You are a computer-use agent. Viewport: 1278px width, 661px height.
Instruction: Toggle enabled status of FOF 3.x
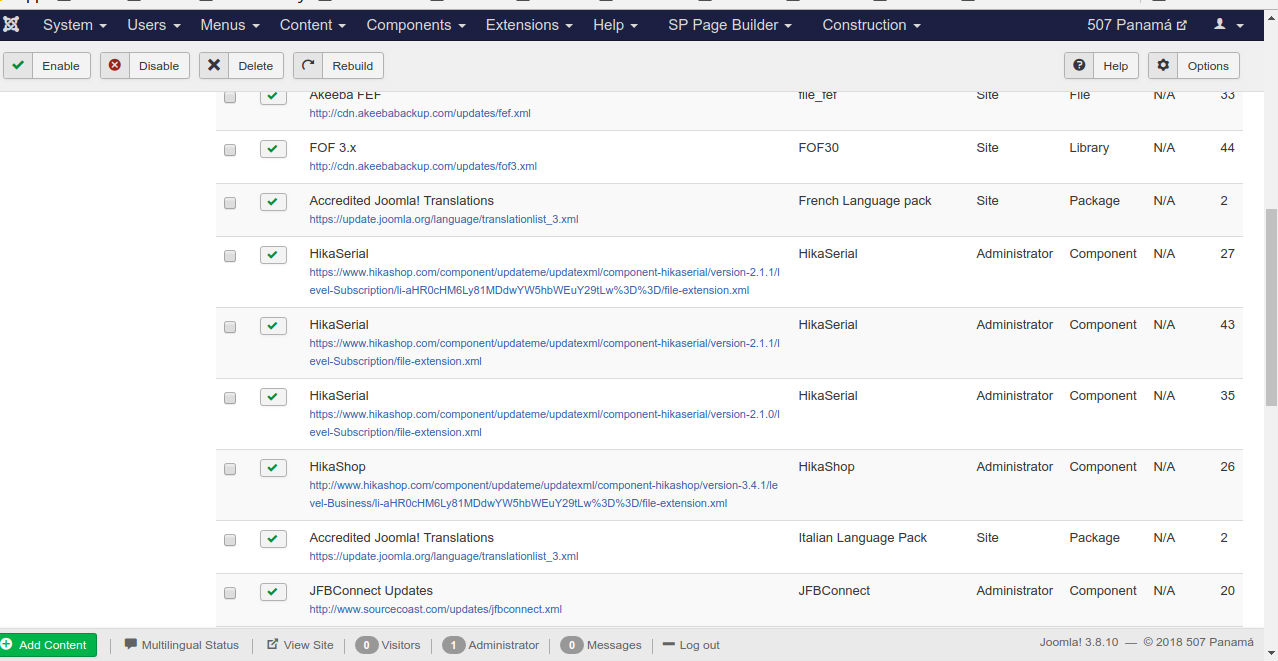click(x=273, y=149)
